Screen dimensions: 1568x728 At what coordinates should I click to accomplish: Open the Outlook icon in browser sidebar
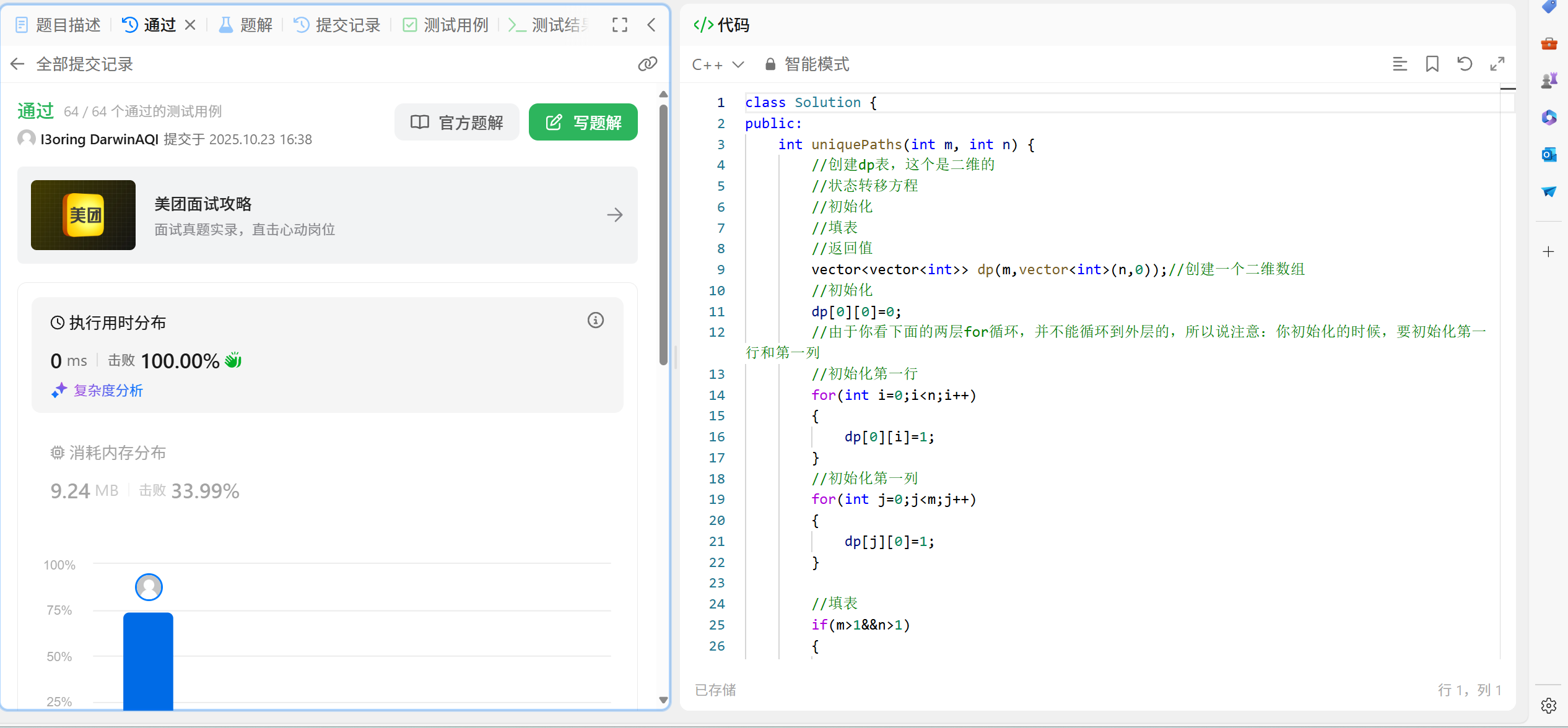pyautogui.click(x=1549, y=154)
